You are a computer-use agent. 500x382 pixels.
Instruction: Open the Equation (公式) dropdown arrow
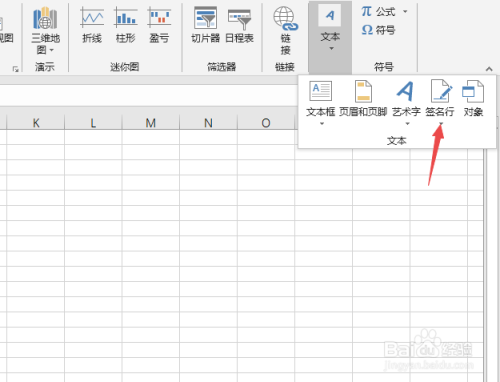point(405,12)
